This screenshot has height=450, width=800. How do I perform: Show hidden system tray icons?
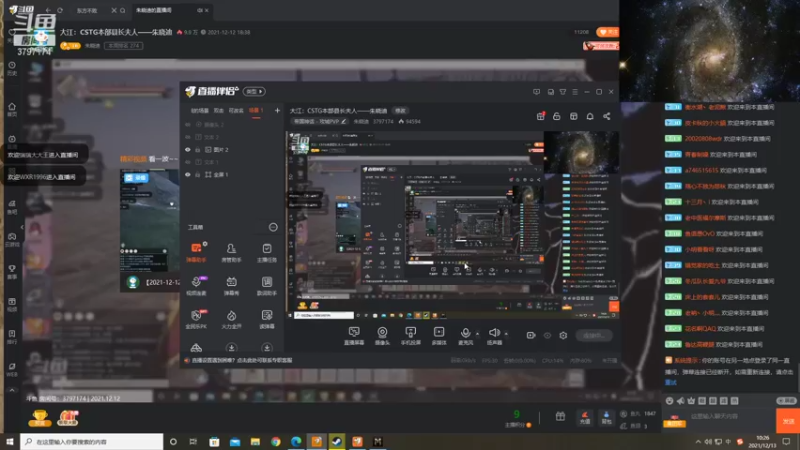click(698, 441)
